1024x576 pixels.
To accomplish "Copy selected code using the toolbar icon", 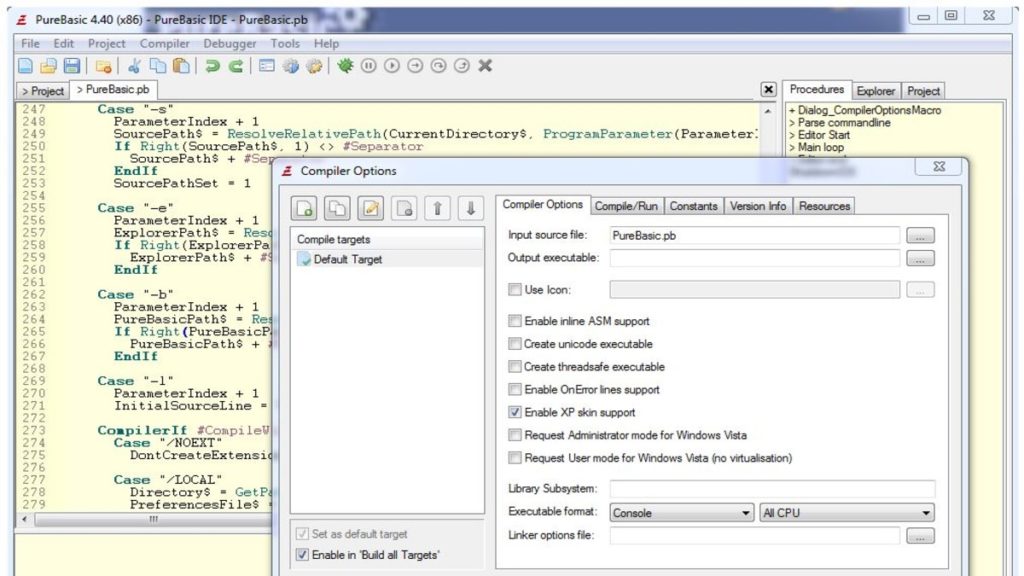I will point(156,65).
